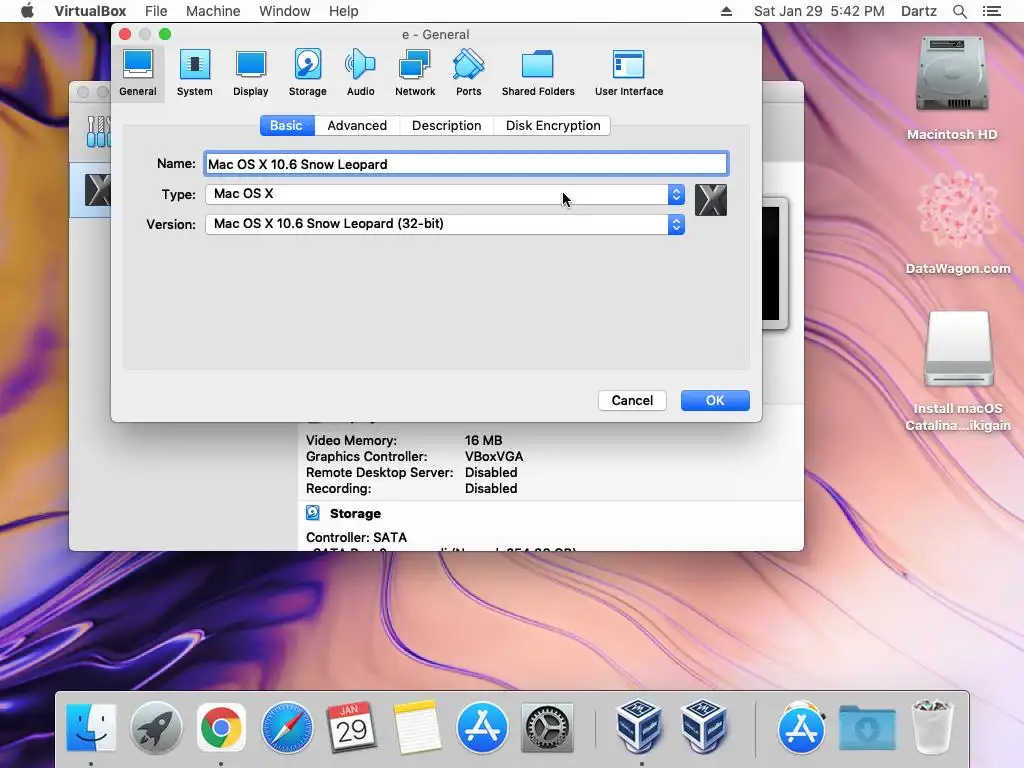Image resolution: width=1024 pixels, height=768 pixels.
Task: Expand the Type dropdown
Action: tap(445, 194)
